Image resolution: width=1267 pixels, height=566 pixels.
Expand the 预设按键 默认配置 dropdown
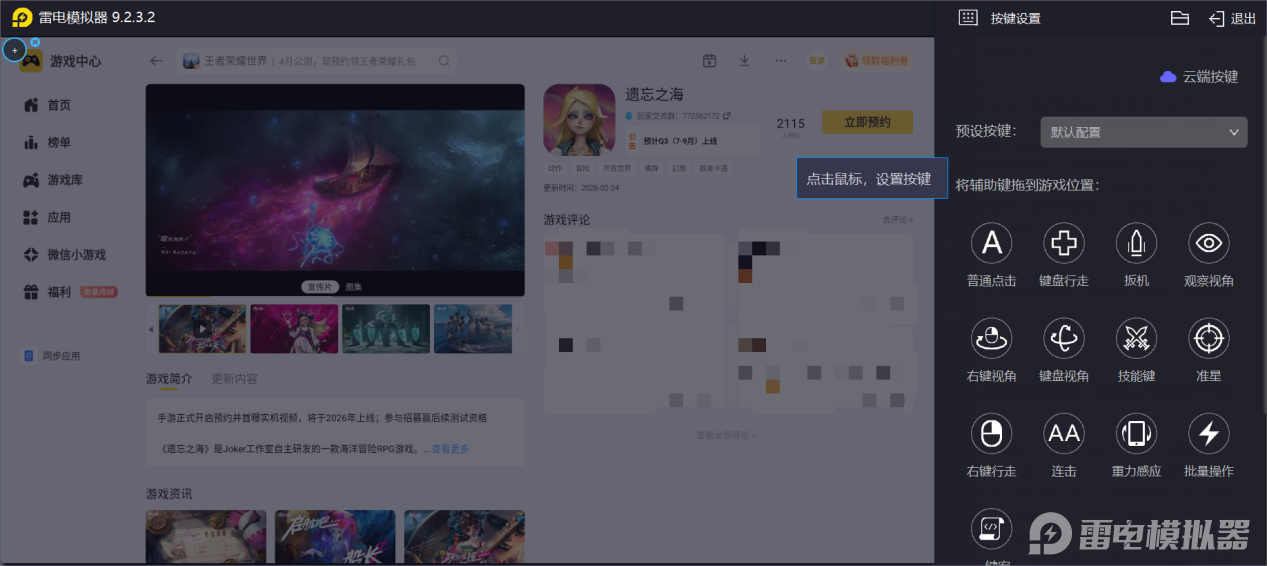pos(1143,132)
